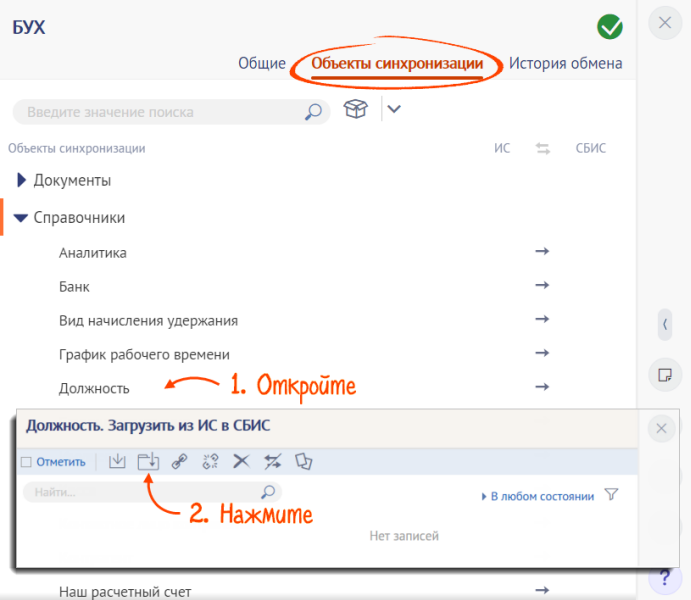This screenshot has width=691, height=600.
Task: Click the download selected records icon
Action: pyautogui.click(x=117, y=461)
